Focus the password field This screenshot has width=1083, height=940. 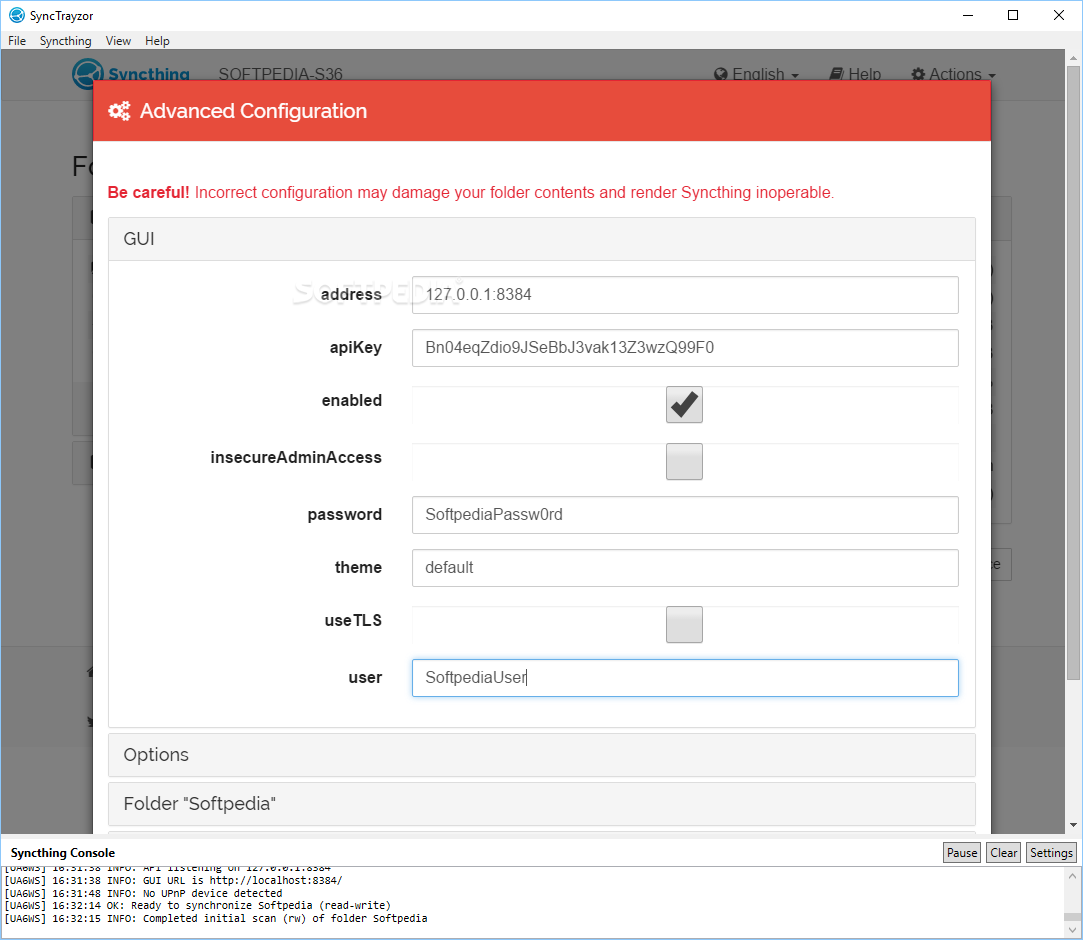[685, 515]
